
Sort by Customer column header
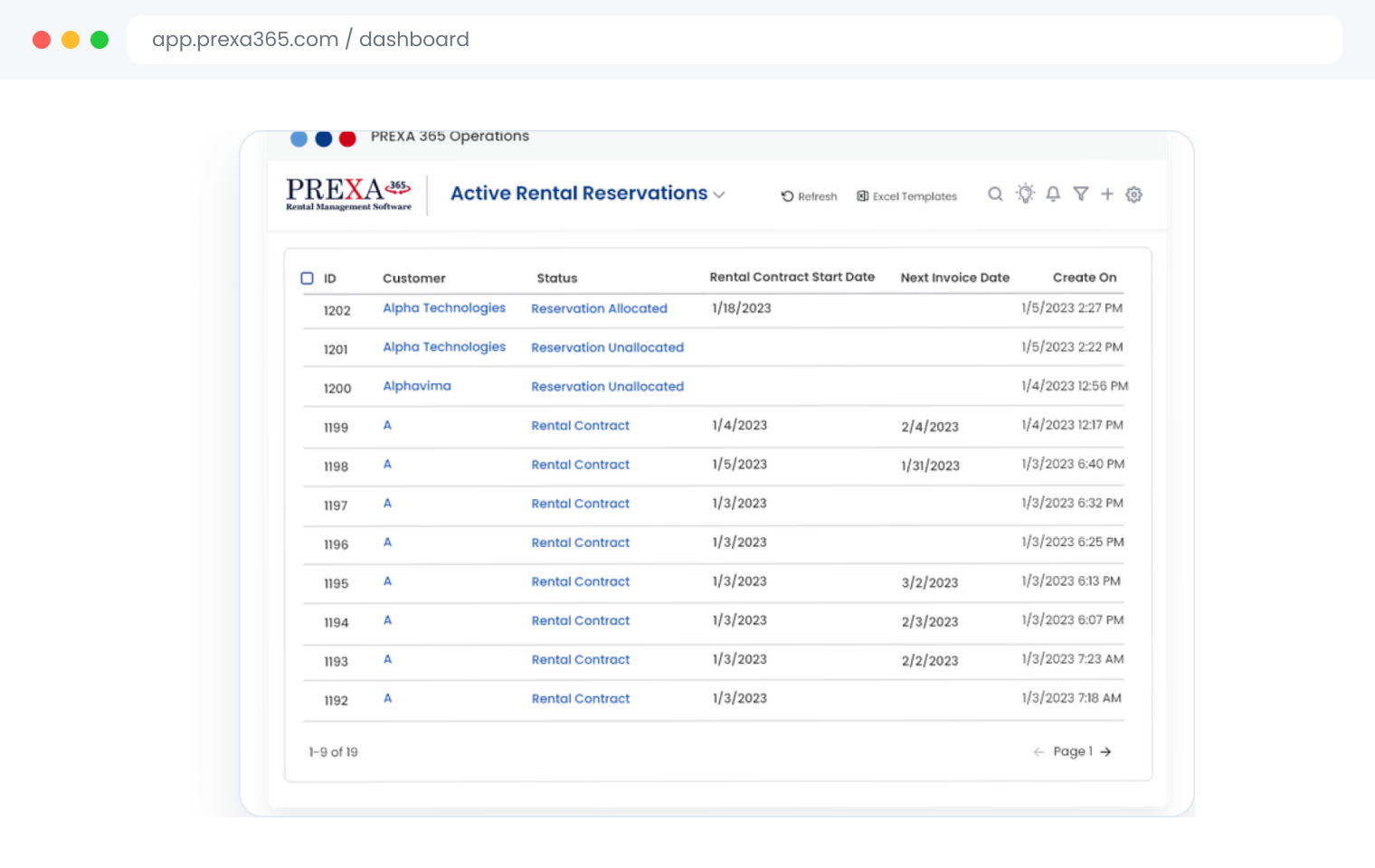coord(414,278)
